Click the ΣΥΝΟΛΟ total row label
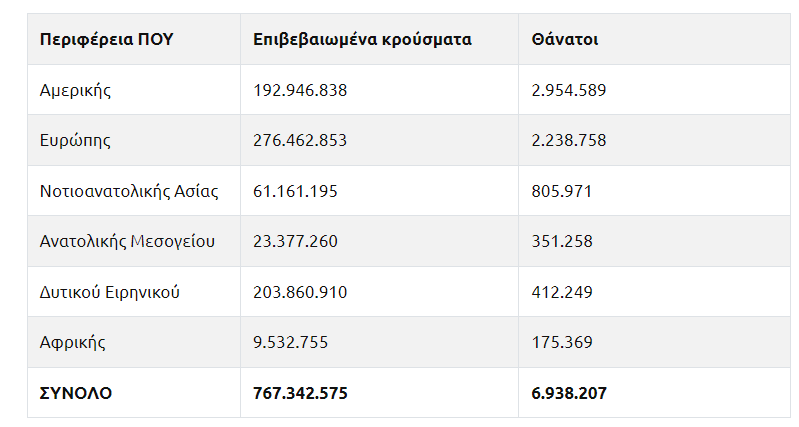 click(76, 393)
